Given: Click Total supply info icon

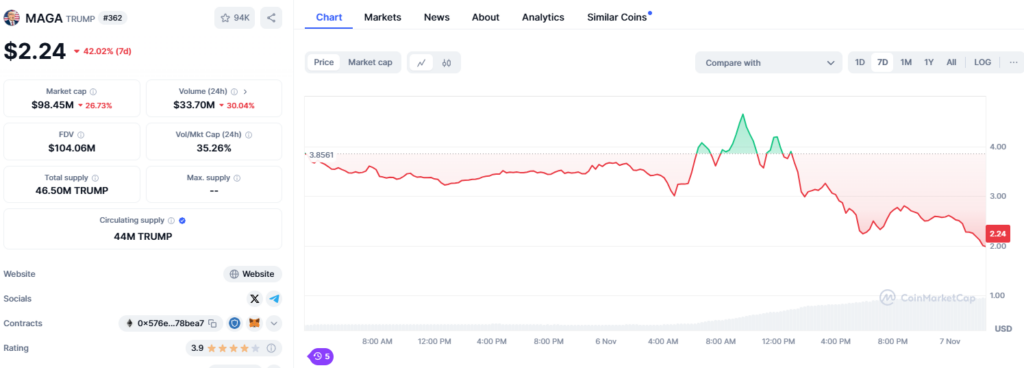Looking at the screenshot, I should click(x=95, y=177).
